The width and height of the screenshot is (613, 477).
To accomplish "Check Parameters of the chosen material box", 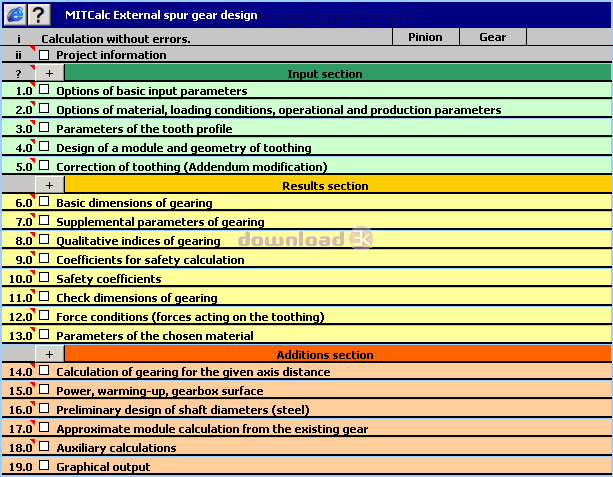I will point(44,334).
